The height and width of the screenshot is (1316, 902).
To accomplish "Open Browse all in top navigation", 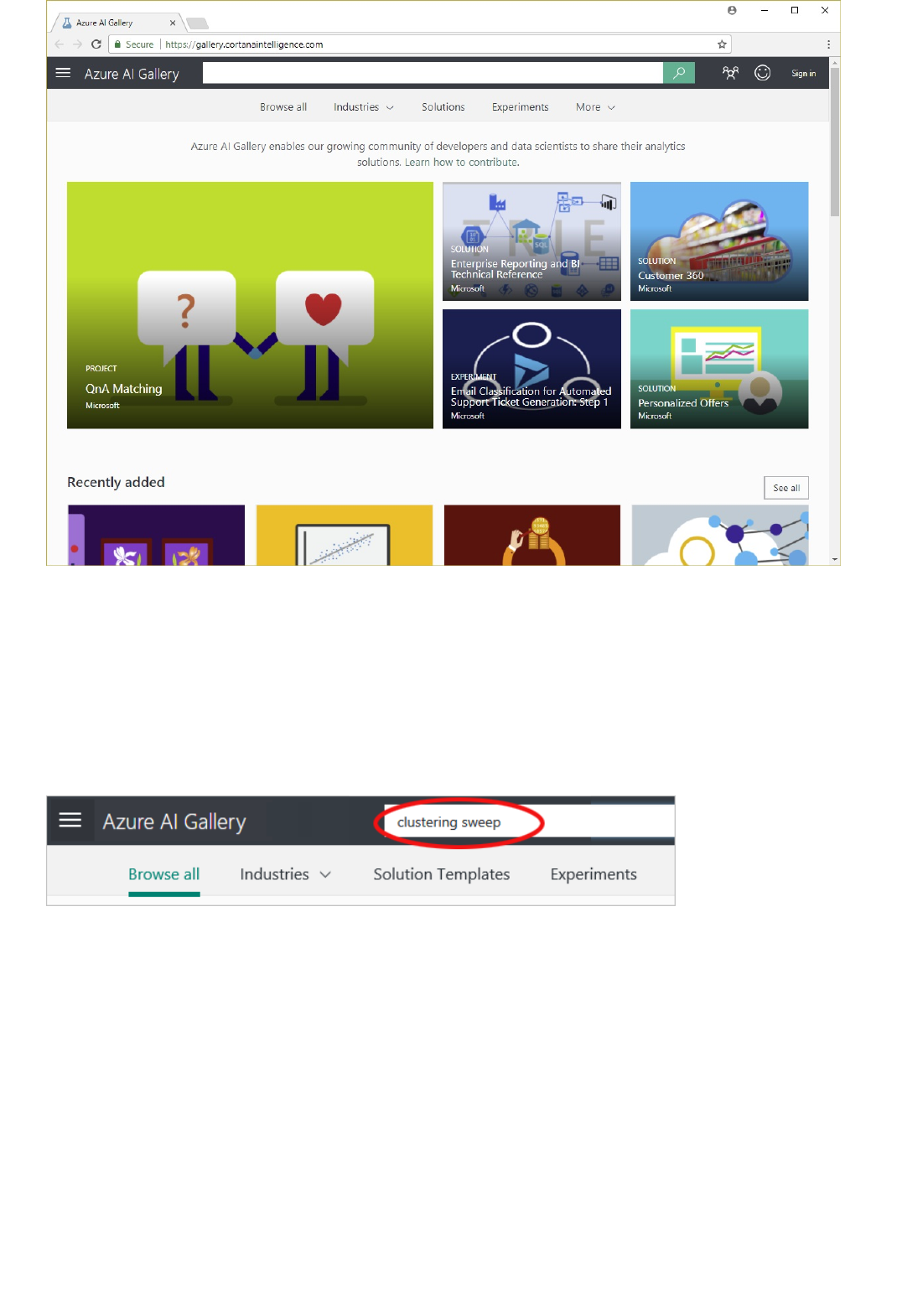I will [x=283, y=107].
